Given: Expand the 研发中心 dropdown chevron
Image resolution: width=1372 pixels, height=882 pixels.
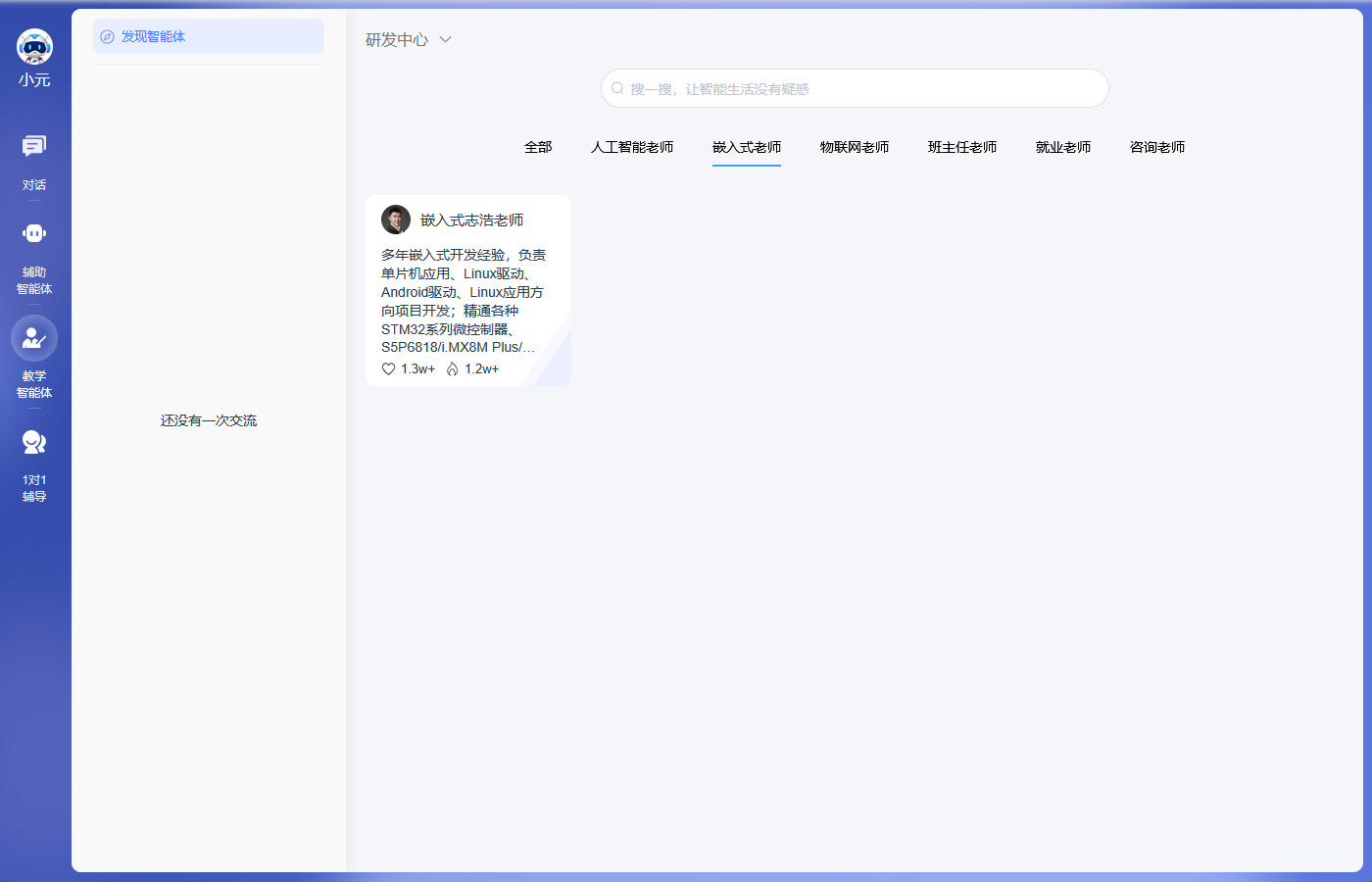Looking at the screenshot, I should coord(445,40).
